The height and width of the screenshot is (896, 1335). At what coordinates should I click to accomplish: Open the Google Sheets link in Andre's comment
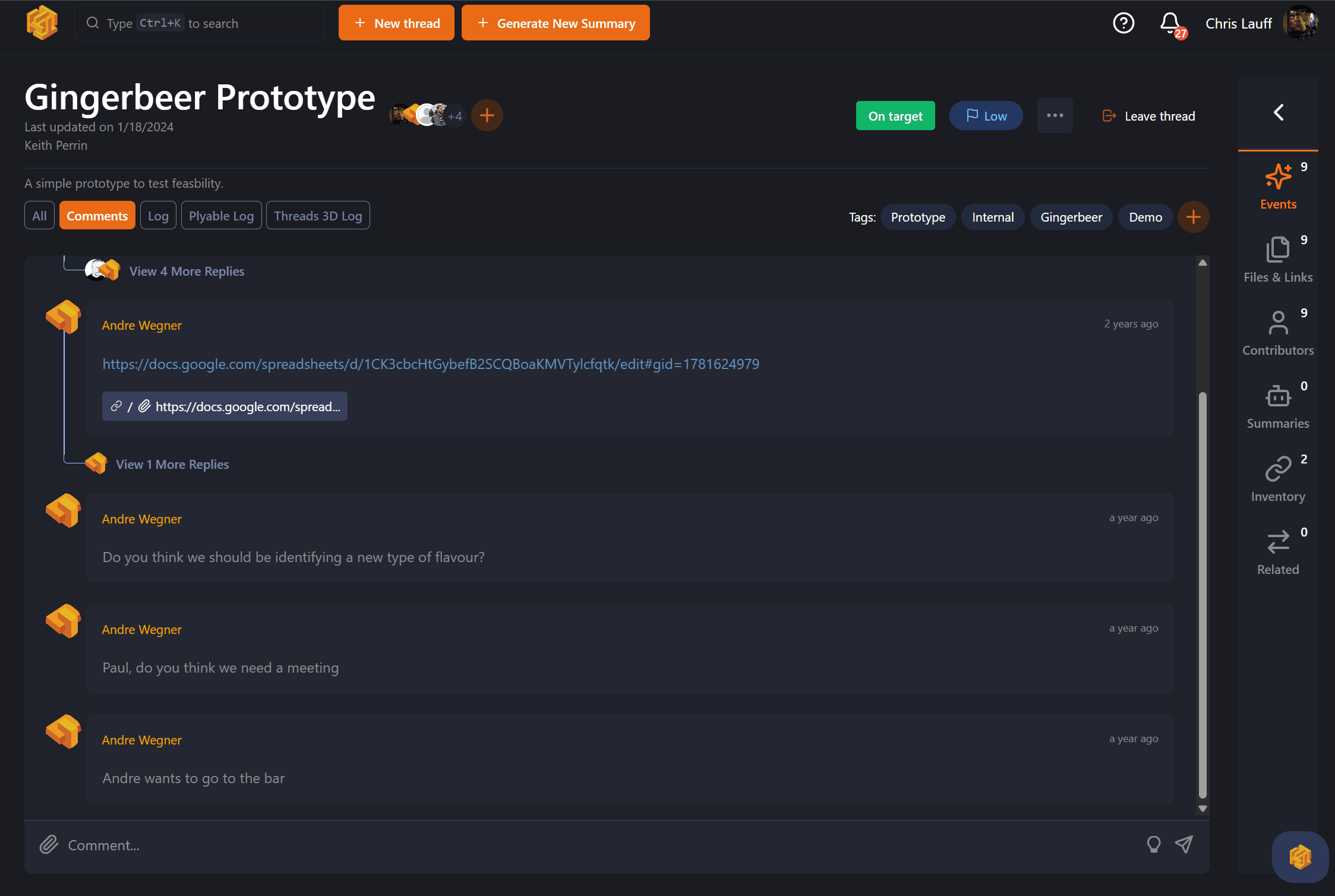tap(430, 364)
